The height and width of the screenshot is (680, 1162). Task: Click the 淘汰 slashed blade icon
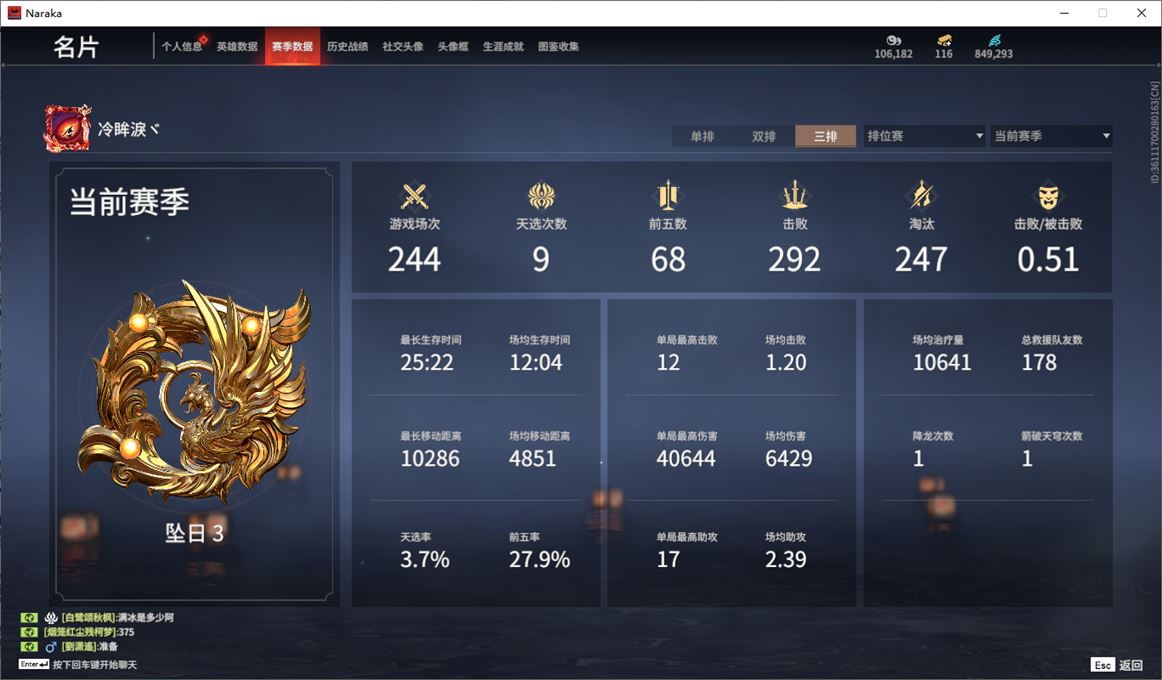pos(921,196)
